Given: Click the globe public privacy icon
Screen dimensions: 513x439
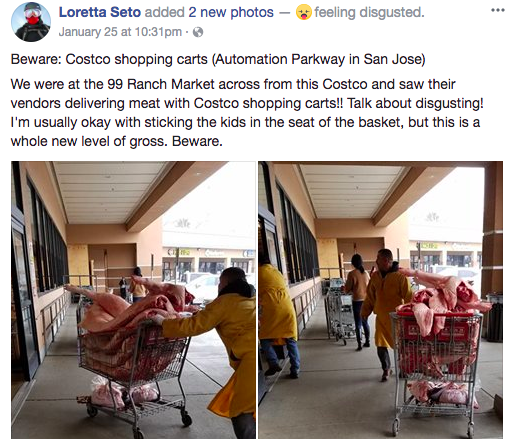Looking at the screenshot, I should (x=198, y=32).
